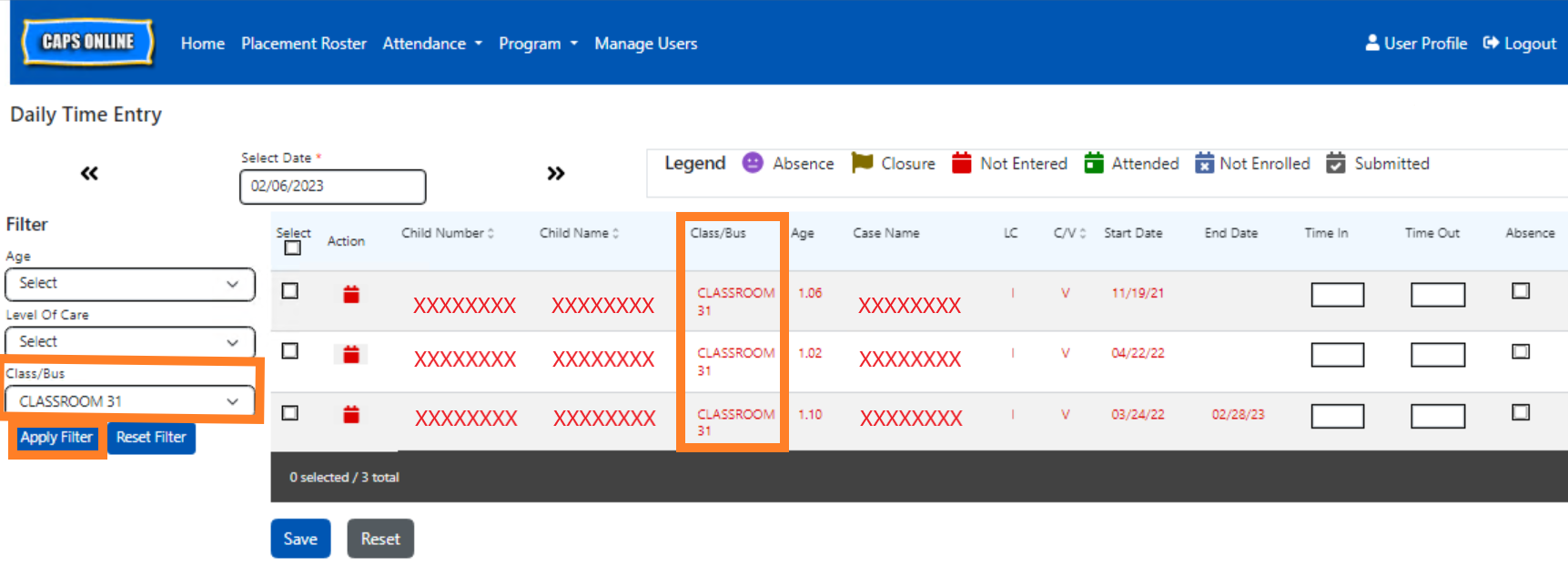The image size is (1568, 566).
Task: Open the Level Of Care dropdown
Action: point(129,342)
